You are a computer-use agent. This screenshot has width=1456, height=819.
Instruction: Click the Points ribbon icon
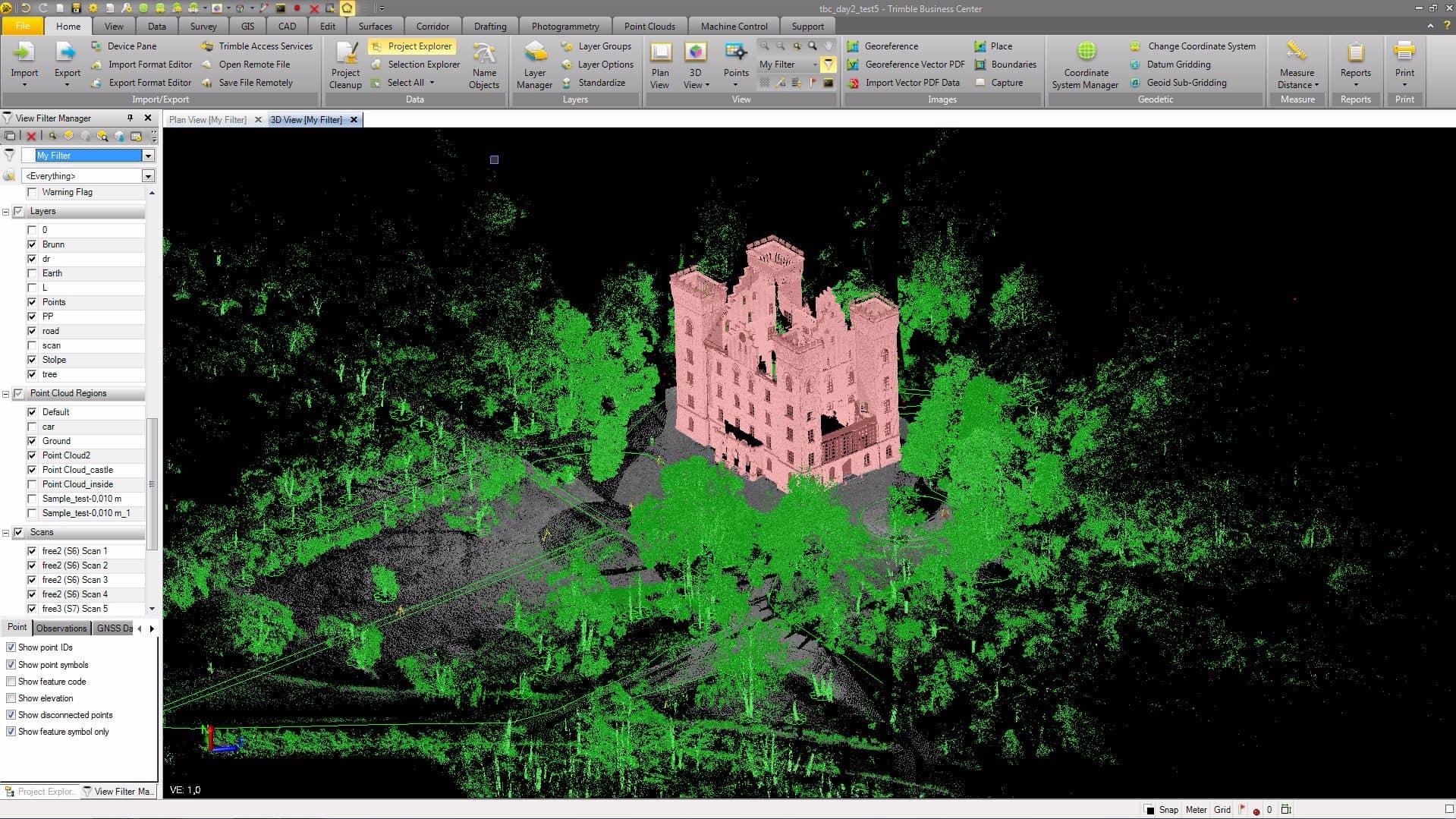(x=735, y=52)
